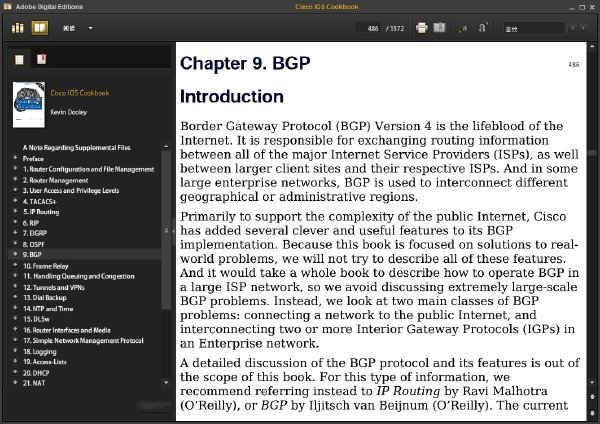Click the 486 page number in page margin
This screenshot has width=600, height=424.
(574, 65)
